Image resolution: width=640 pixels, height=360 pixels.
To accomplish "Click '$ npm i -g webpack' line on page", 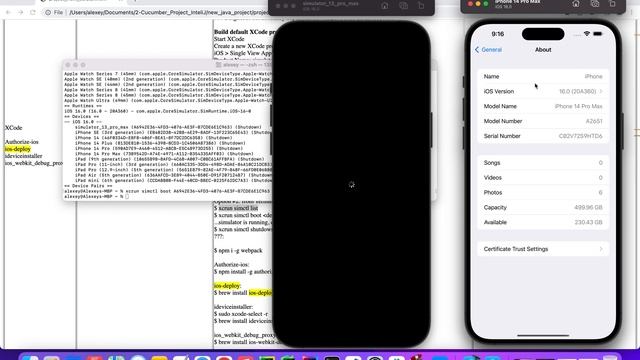I will pyautogui.click(x=238, y=251).
